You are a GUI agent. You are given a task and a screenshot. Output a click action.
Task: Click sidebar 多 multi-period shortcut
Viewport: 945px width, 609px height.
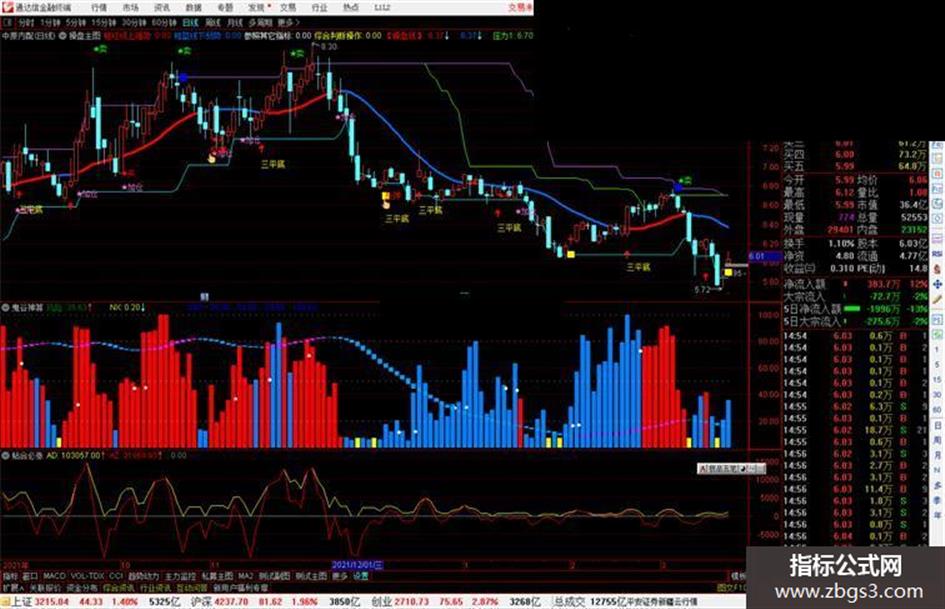tap(937, 485)
